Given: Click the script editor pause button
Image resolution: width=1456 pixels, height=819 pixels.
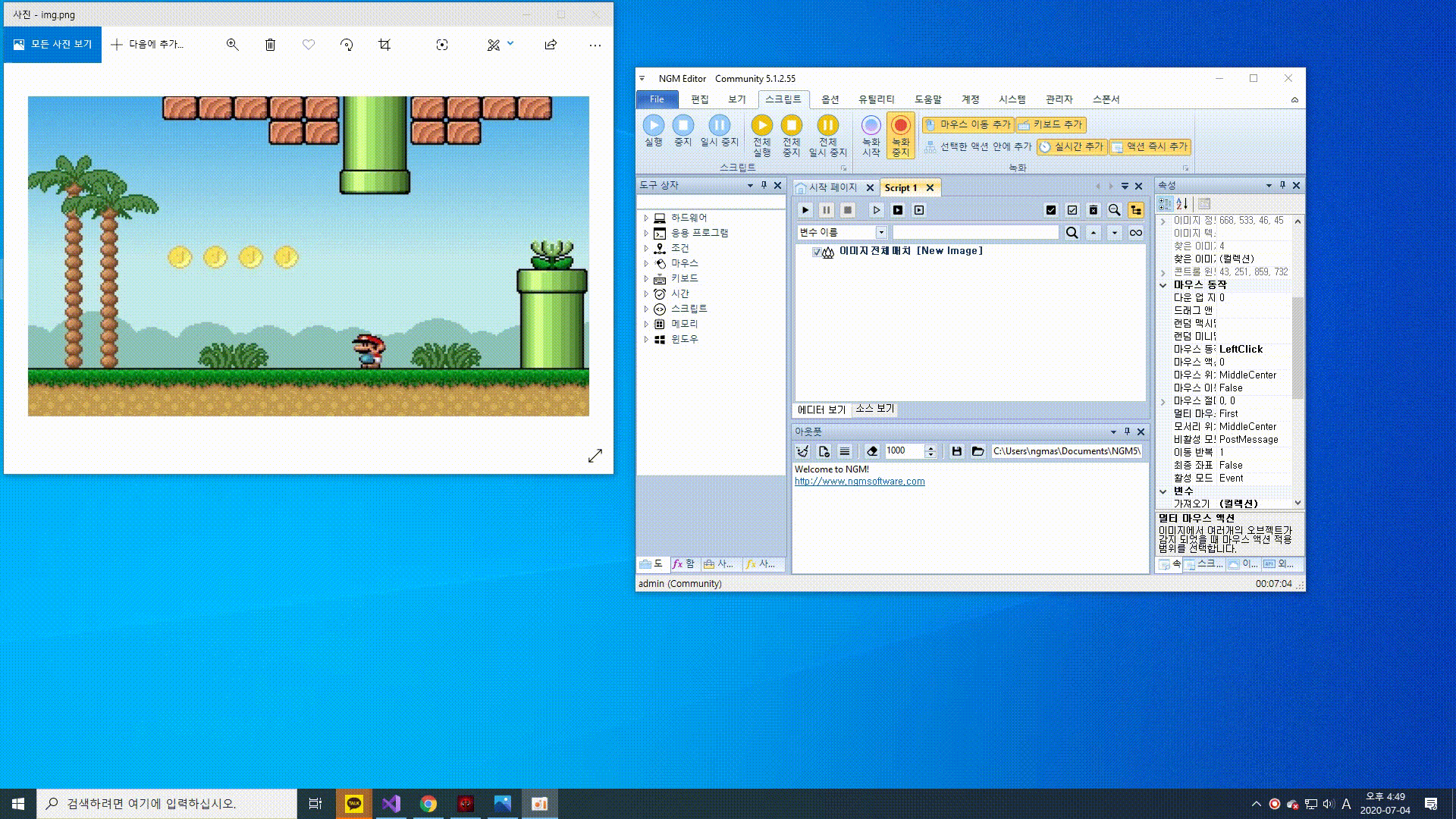Looking at the screenshot, I should (x=827, y=210).
